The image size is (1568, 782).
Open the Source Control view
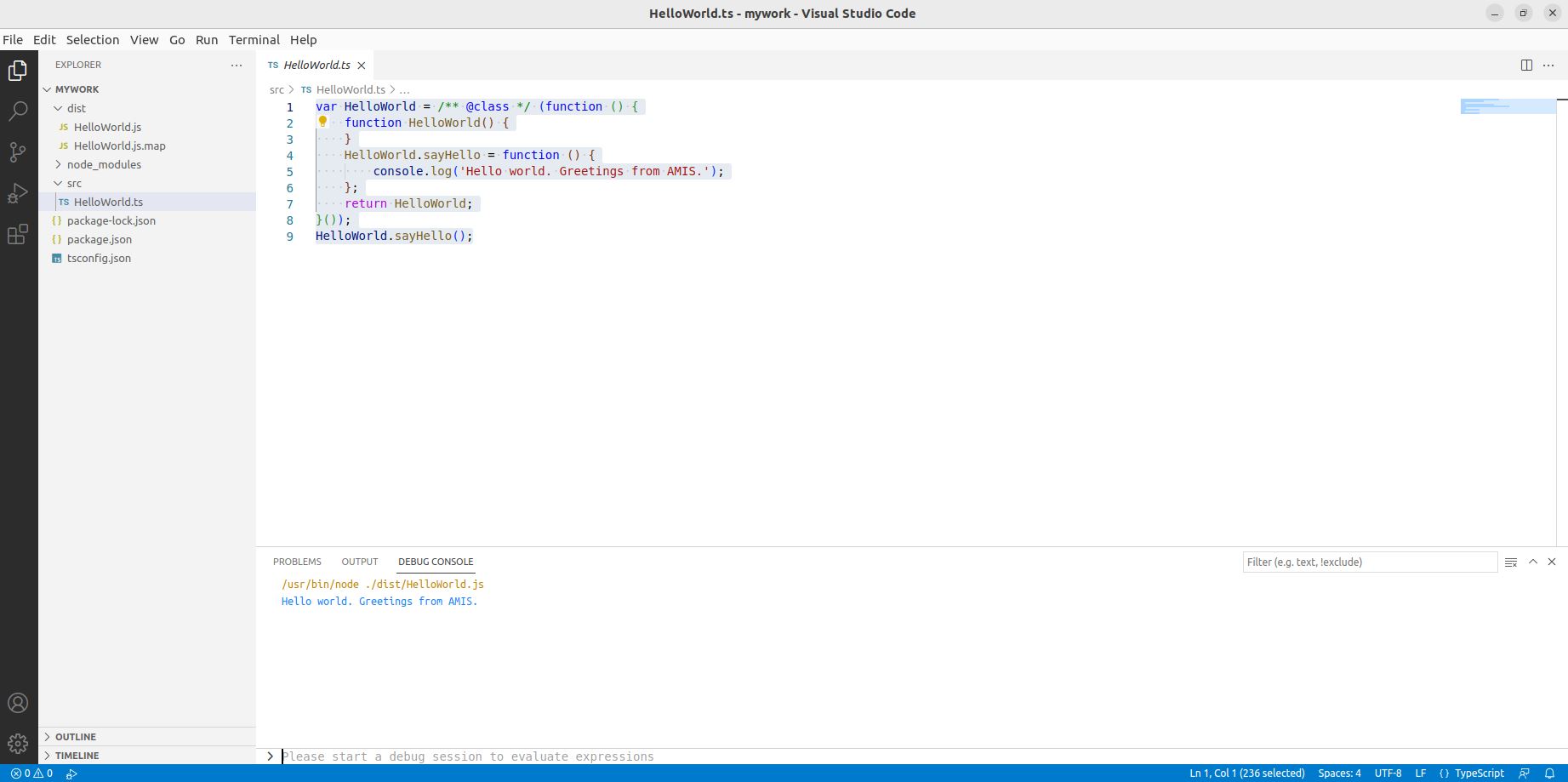pyautogui.click(x=18, y=152)
